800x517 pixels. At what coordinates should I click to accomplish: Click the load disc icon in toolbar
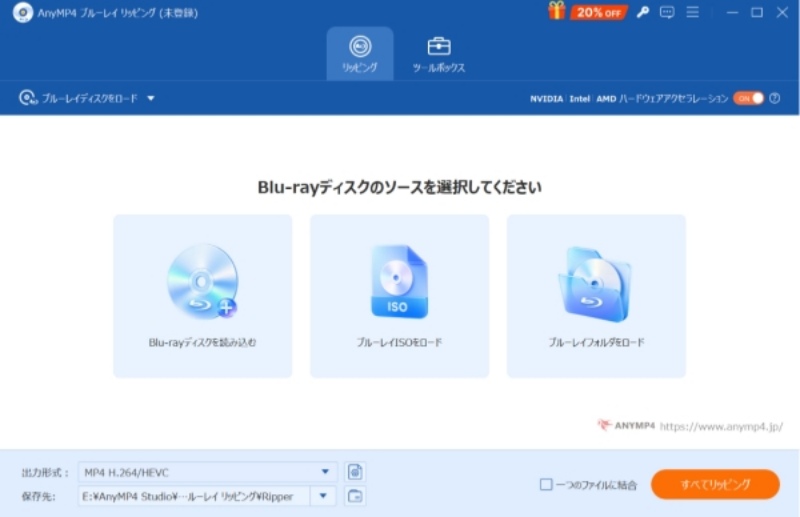(28, 98)
